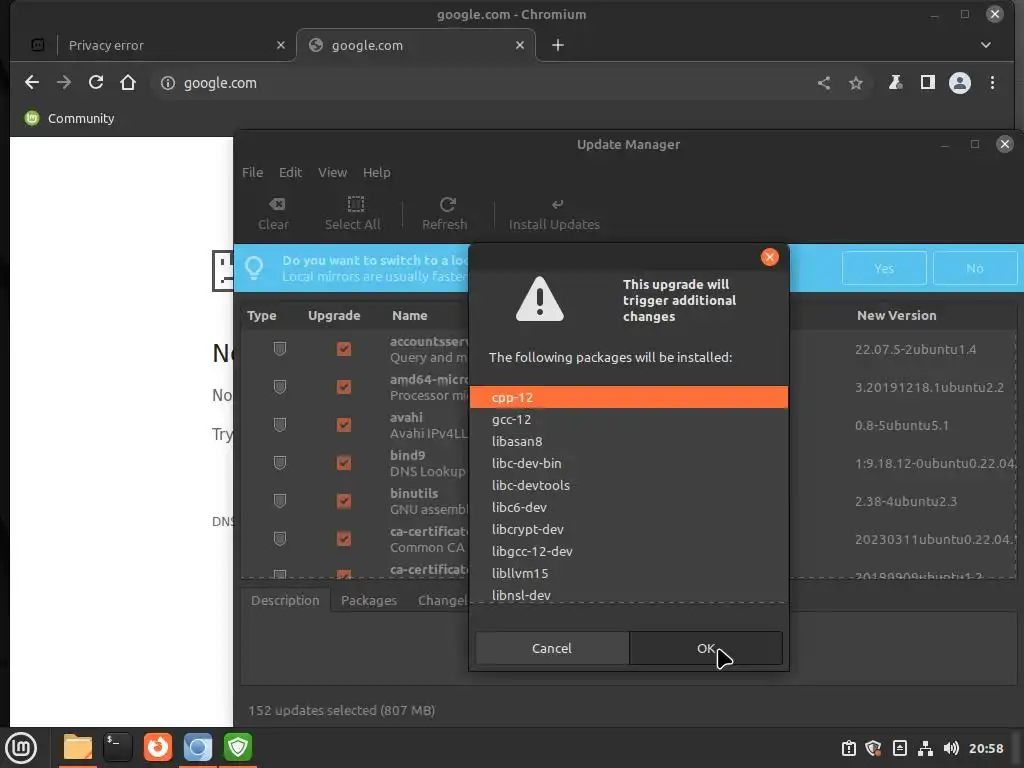Select libc-dev-bin in the package list
The height and width of the screenshot is (768, 1024).
coord(629,463)
